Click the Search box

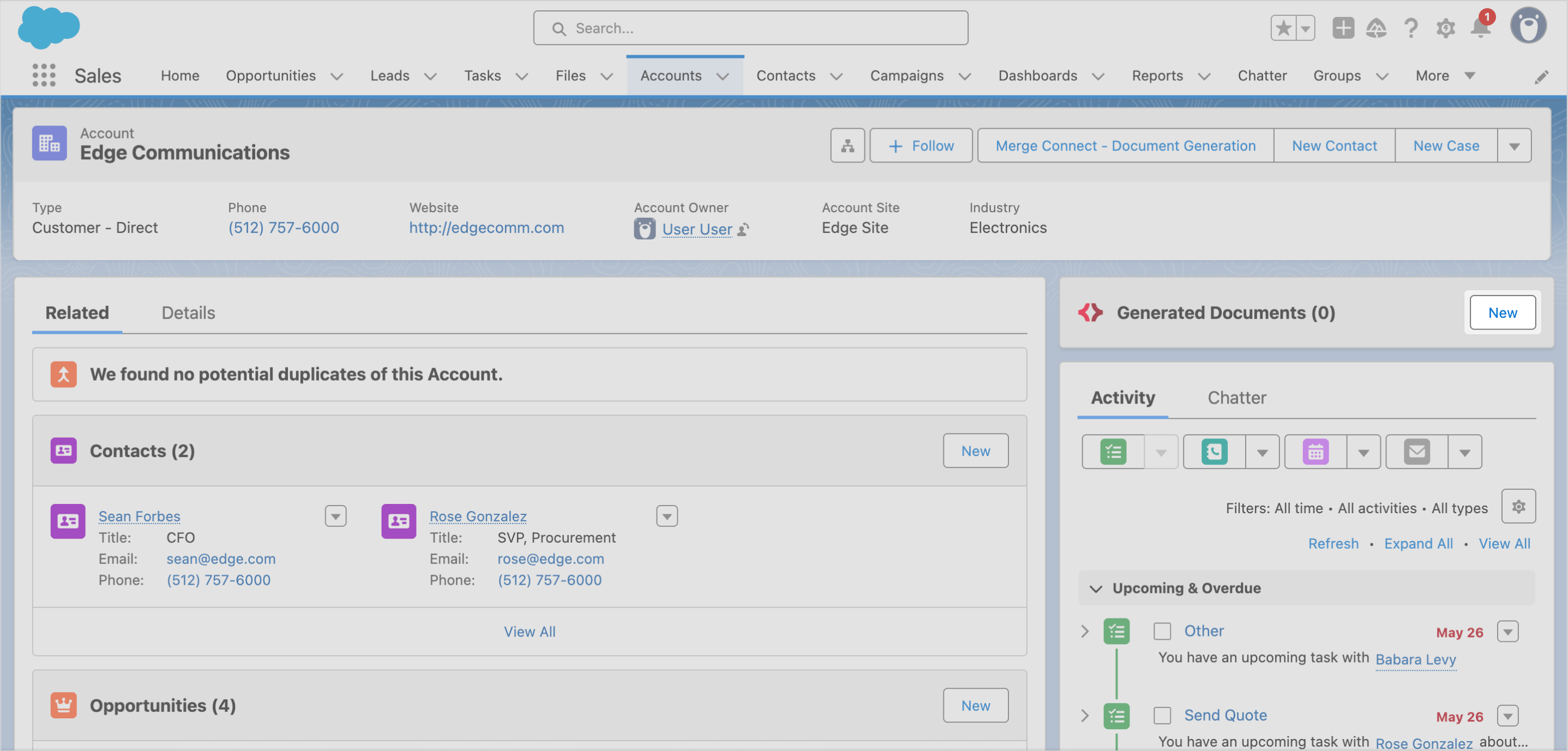coord(750,28)
